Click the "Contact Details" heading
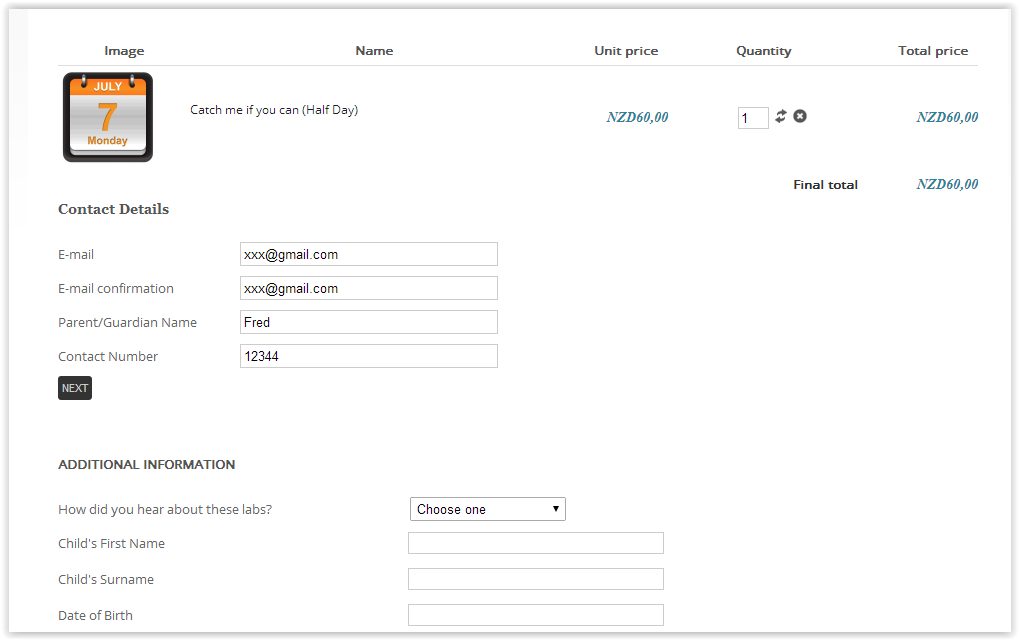The image size is (1019, 640). coord(113,209)
